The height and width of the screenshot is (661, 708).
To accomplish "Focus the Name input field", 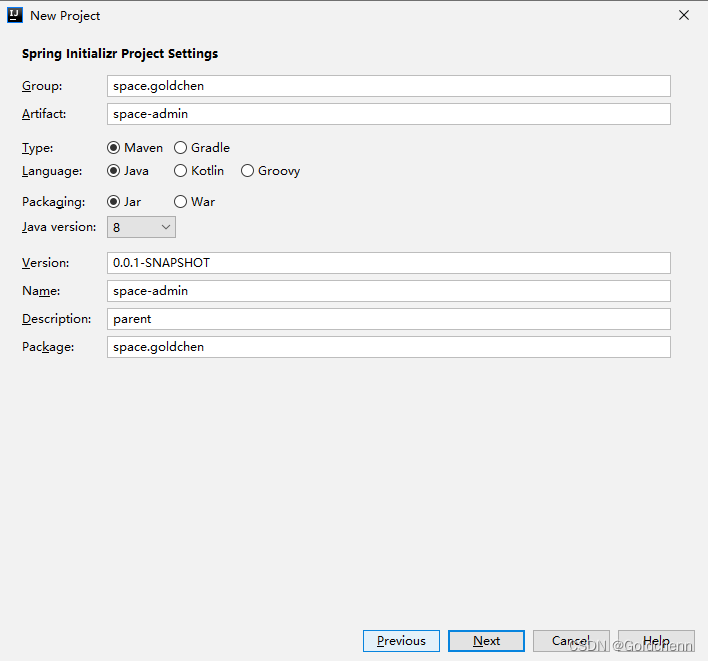I will [389, 291].
